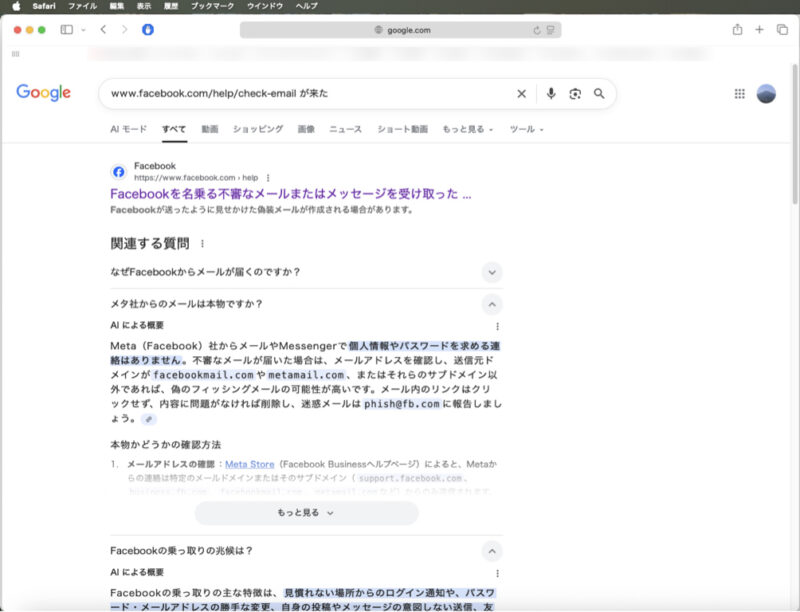Open the ウインドウ menu
The width and height of the screenshot is (800, 612).
(265, 6)
